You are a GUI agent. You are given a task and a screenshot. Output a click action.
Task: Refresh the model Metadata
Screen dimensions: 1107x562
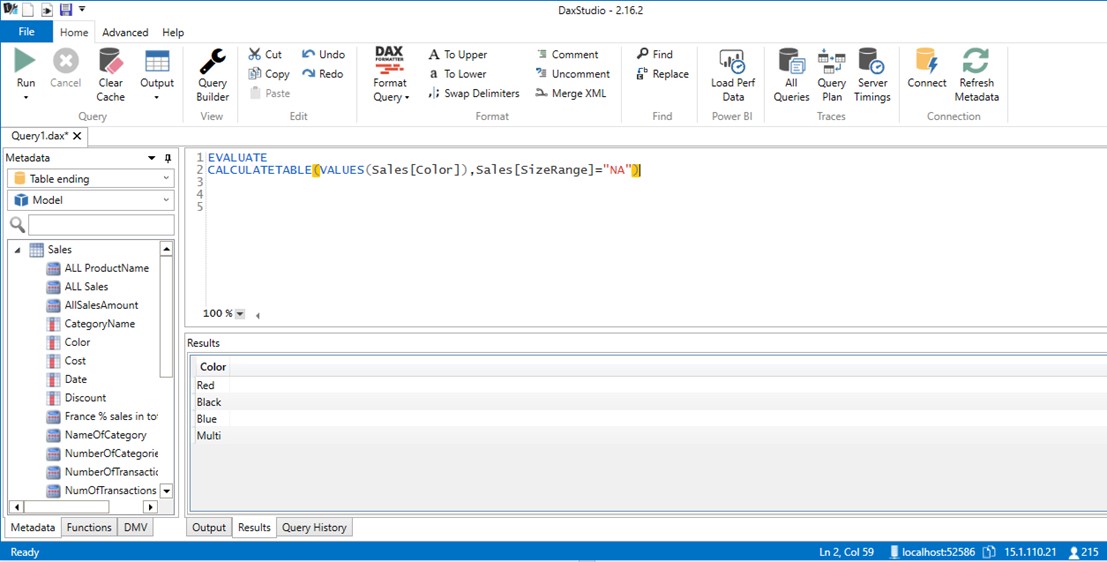(976, 76)
